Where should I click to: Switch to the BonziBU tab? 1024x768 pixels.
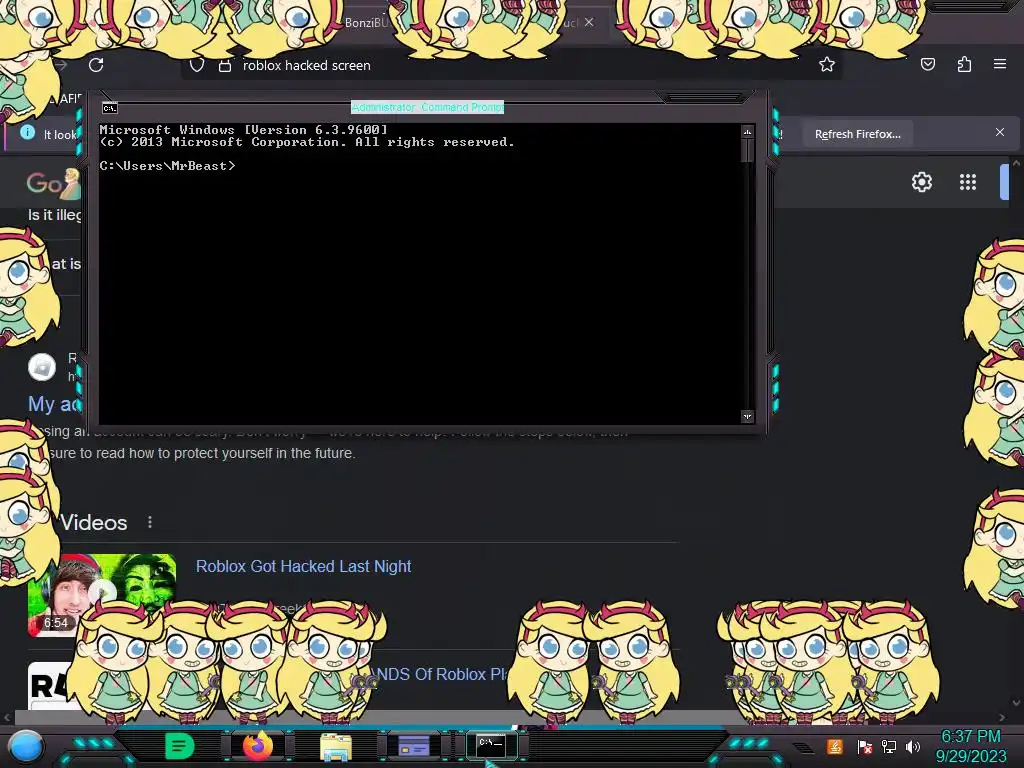pos(366,23)
